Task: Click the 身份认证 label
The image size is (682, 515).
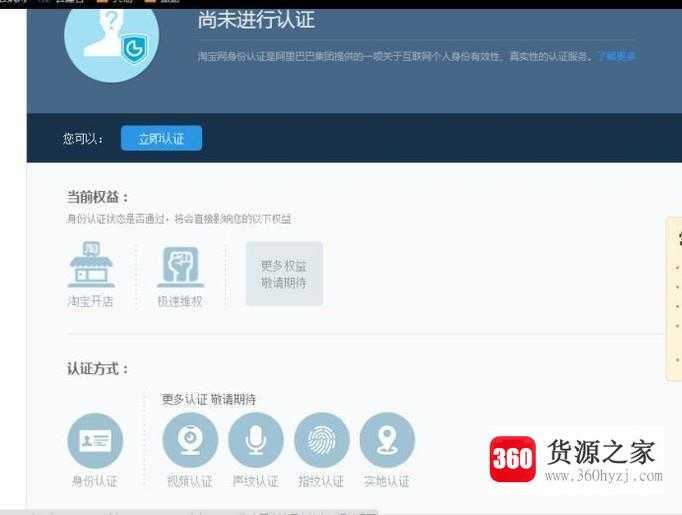Action: pos(95,481)
